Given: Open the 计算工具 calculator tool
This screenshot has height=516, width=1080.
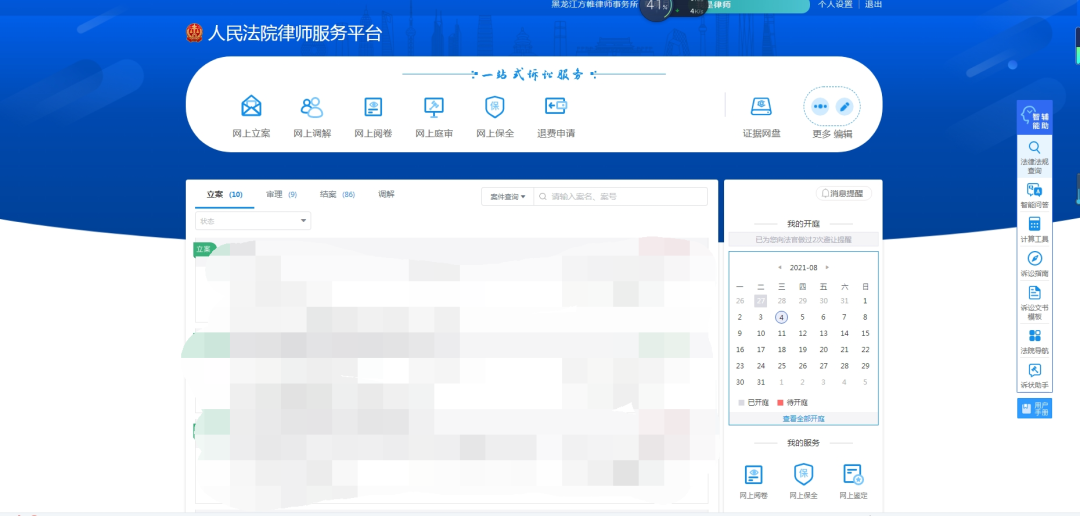Looking at the screenshot, I should tap(1035, 230).
